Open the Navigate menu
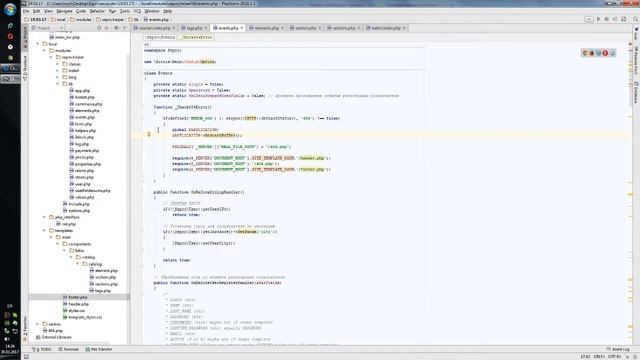This screenshot has width=640, height=360. 64,11
